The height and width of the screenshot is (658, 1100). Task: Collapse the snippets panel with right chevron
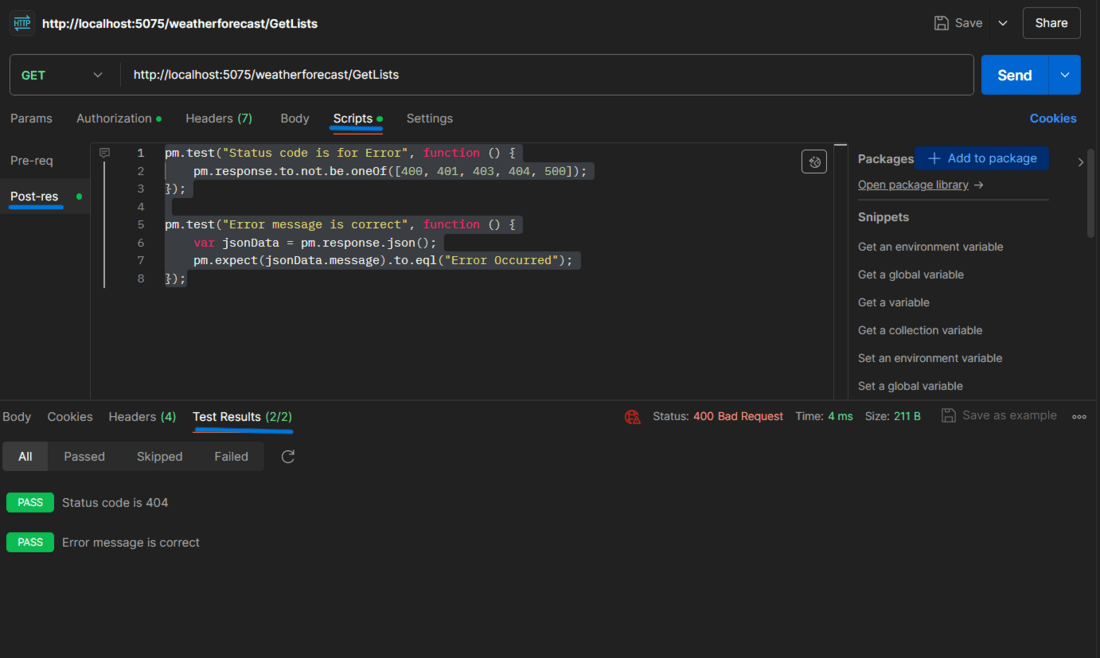(x=1080, y=162)
